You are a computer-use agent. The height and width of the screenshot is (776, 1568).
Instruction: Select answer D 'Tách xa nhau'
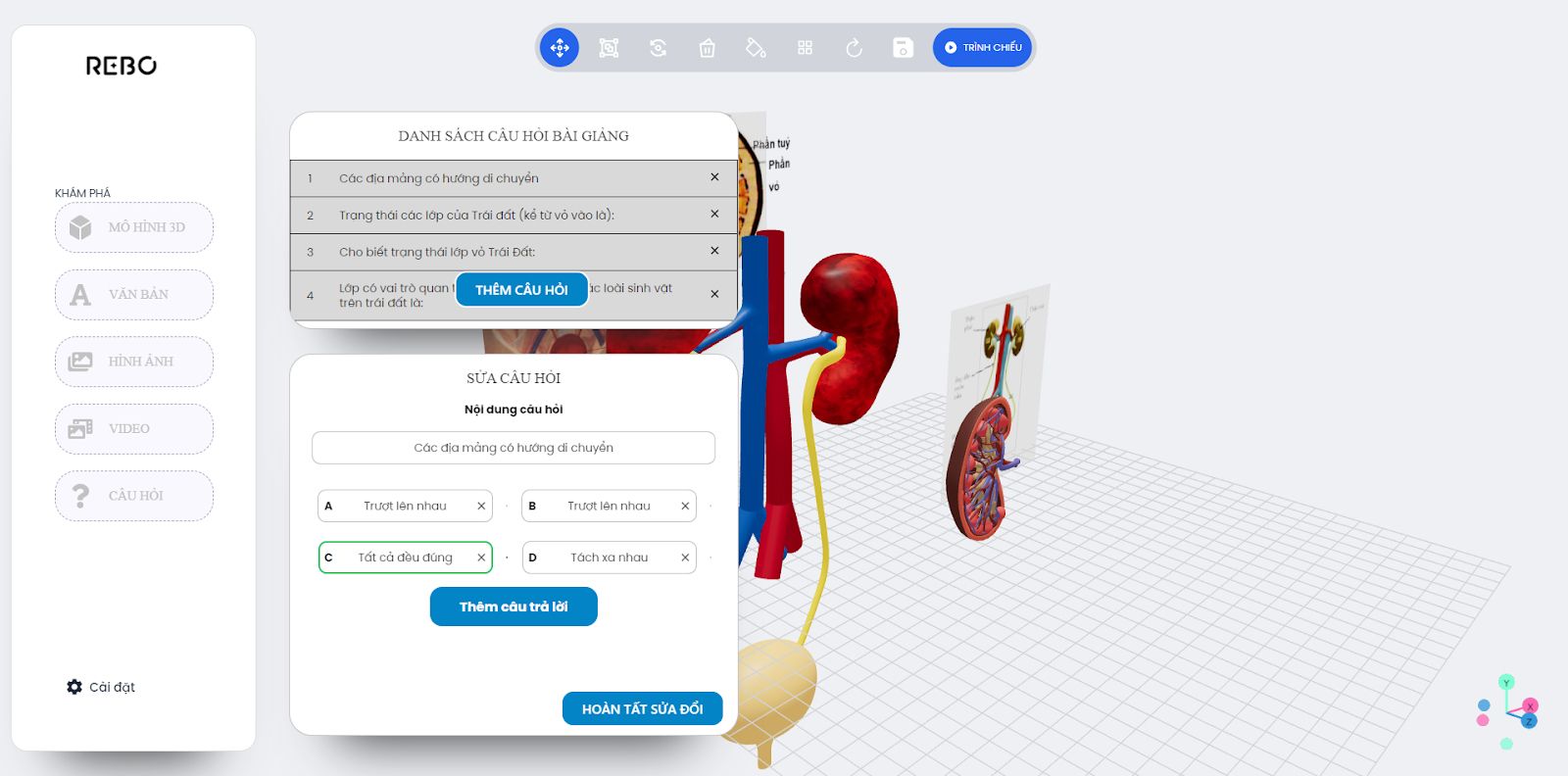tap(609, 558)
